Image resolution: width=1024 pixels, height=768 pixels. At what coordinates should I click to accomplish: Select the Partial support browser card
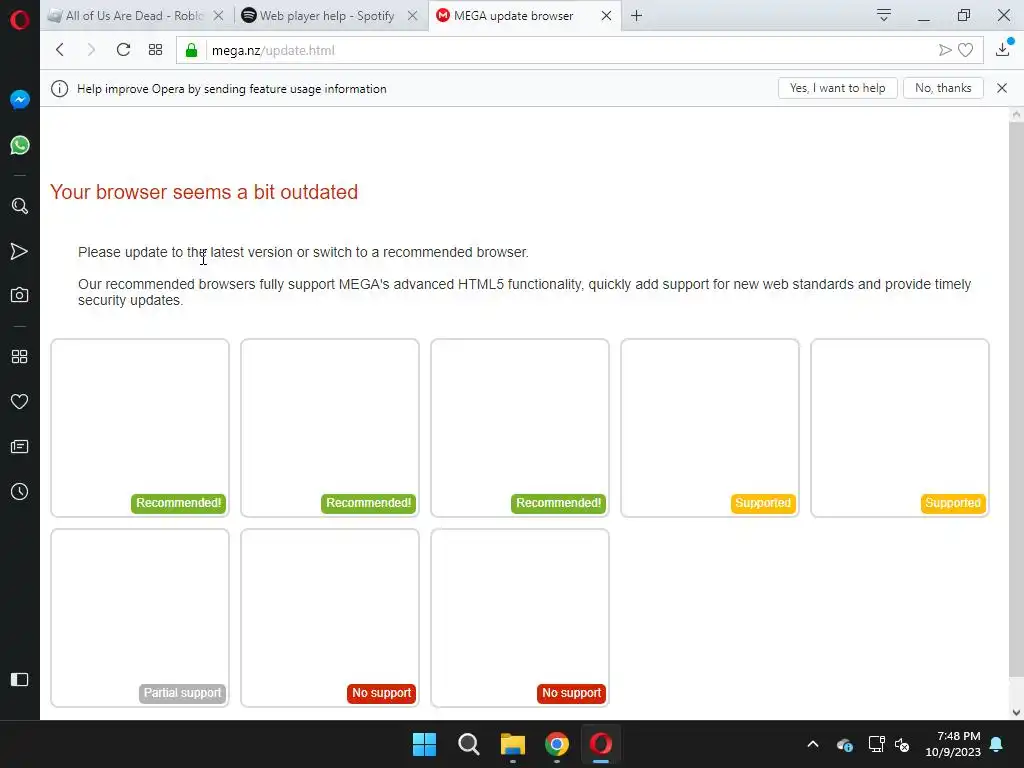point(140,618)
